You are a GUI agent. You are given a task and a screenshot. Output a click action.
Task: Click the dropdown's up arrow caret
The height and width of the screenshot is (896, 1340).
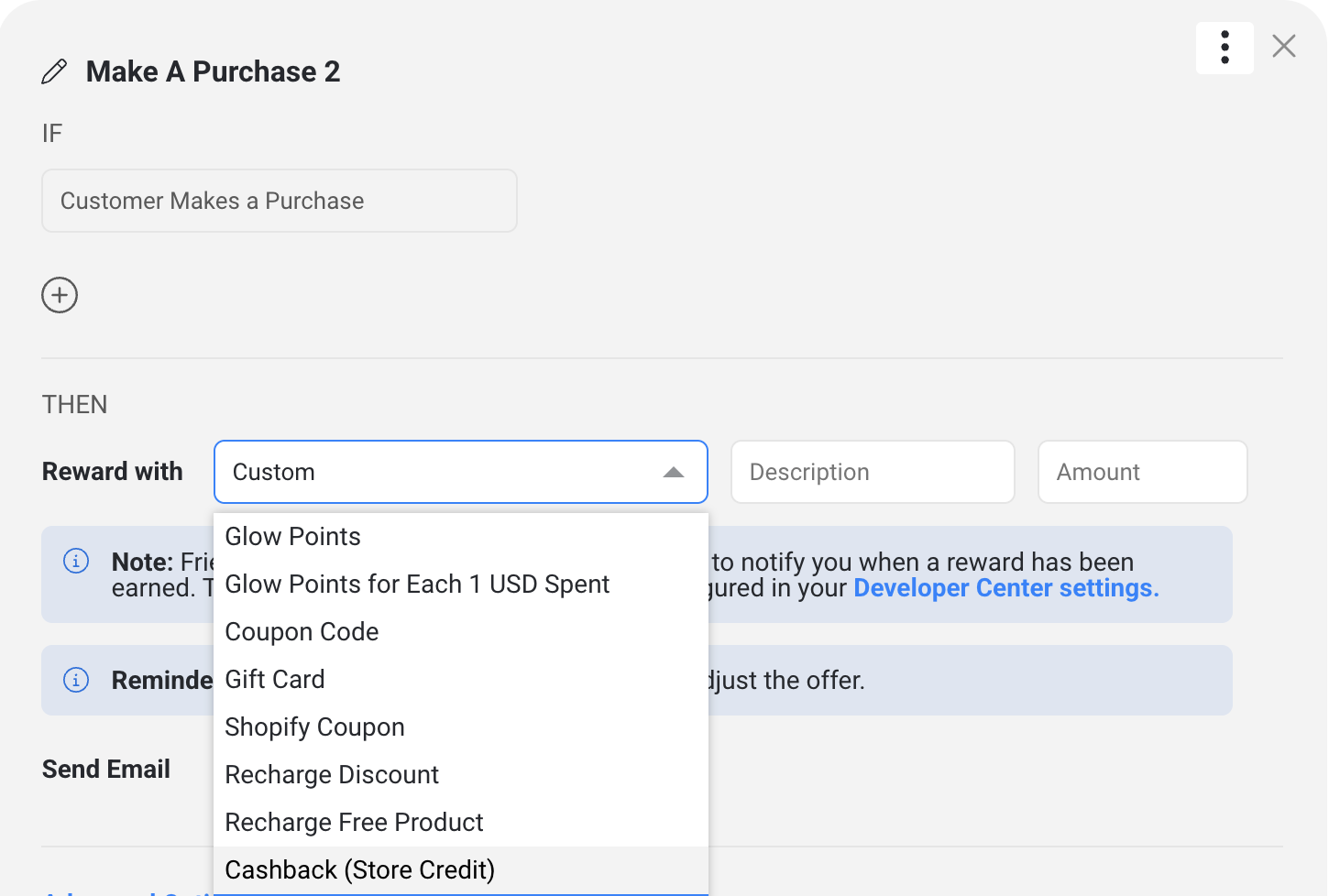(x=674, y=472)
